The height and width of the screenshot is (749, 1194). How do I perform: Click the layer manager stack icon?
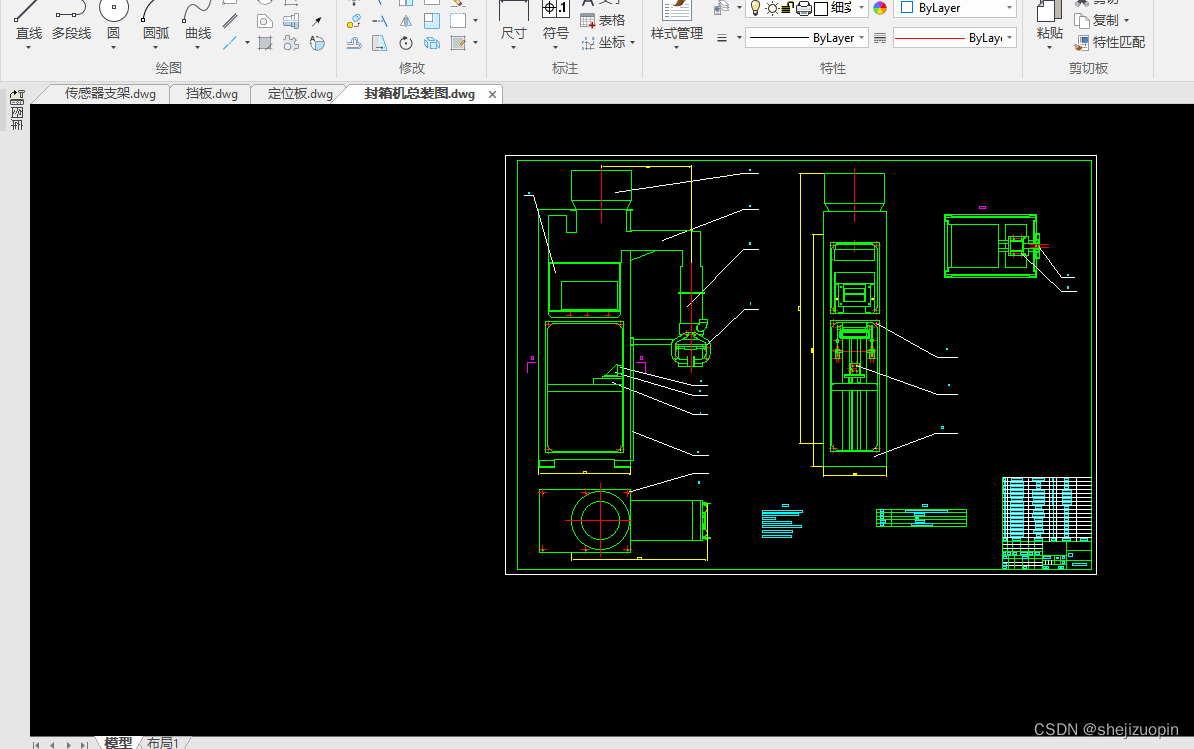point(720,8)
